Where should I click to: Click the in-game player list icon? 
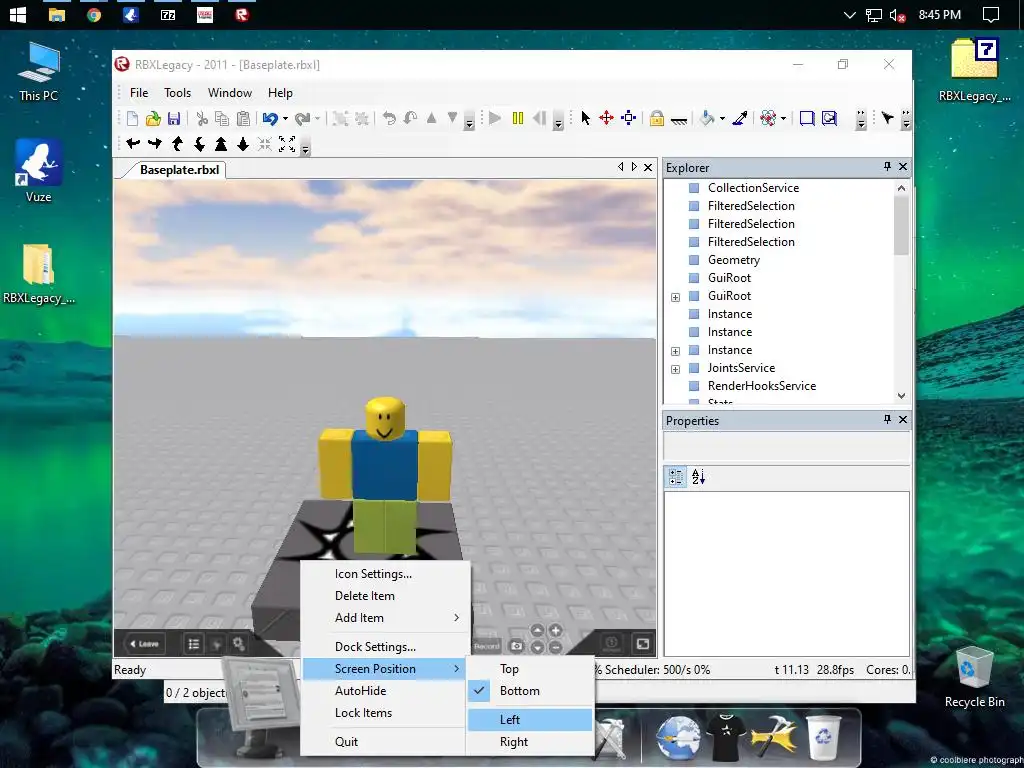(194, 644)
